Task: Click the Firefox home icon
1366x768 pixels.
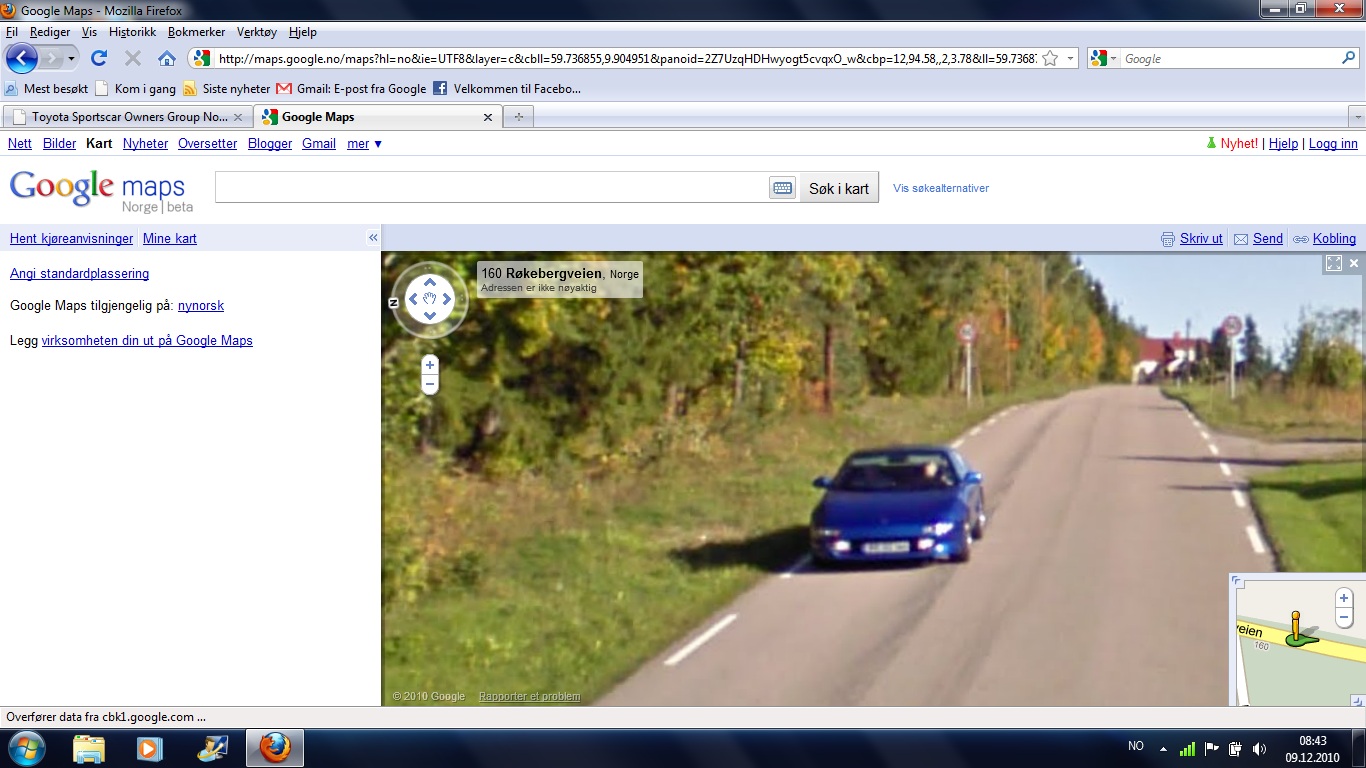Action: 165,57
